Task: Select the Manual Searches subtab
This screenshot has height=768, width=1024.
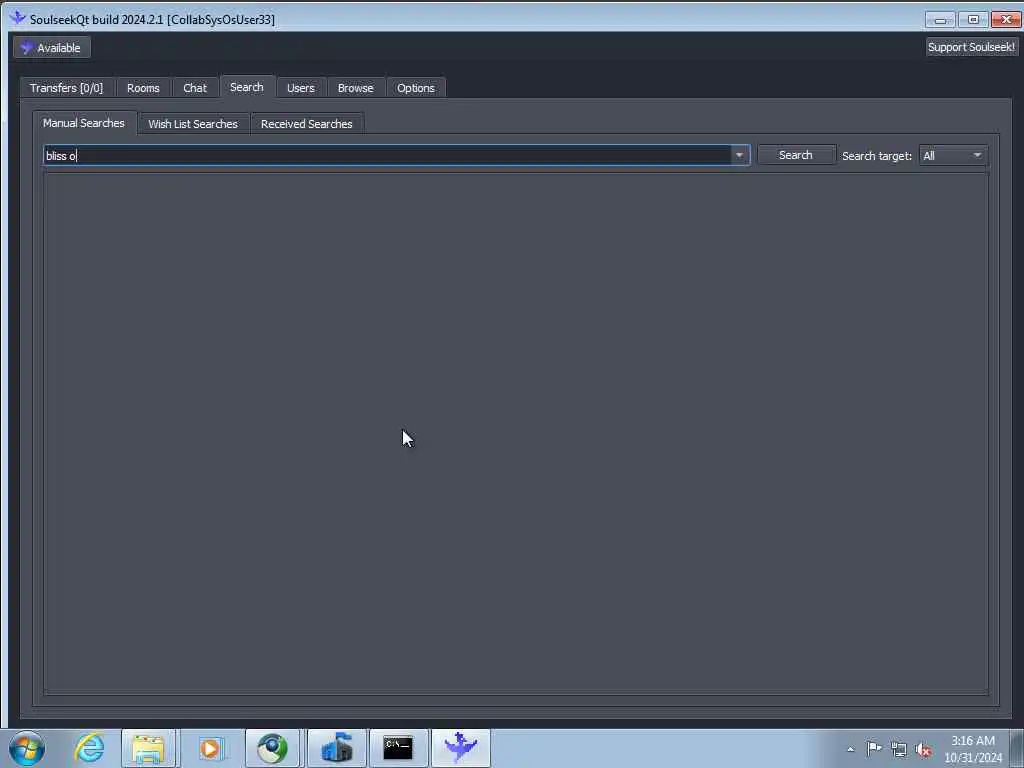Action: pos(84,123)
